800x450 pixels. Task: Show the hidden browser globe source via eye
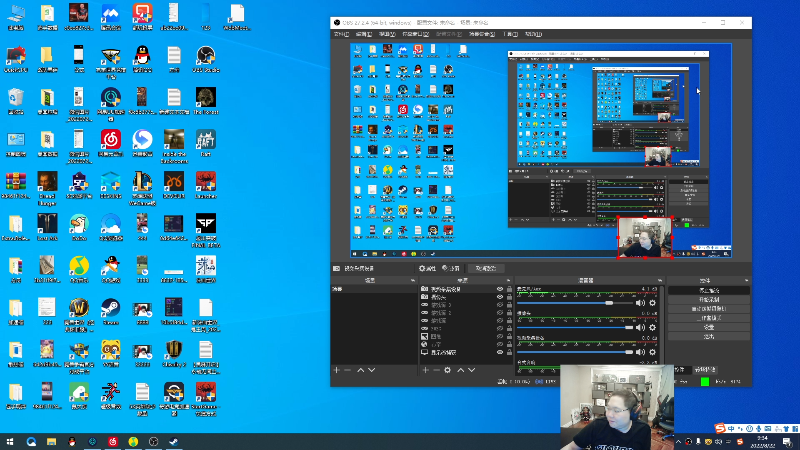click(500, 344)
